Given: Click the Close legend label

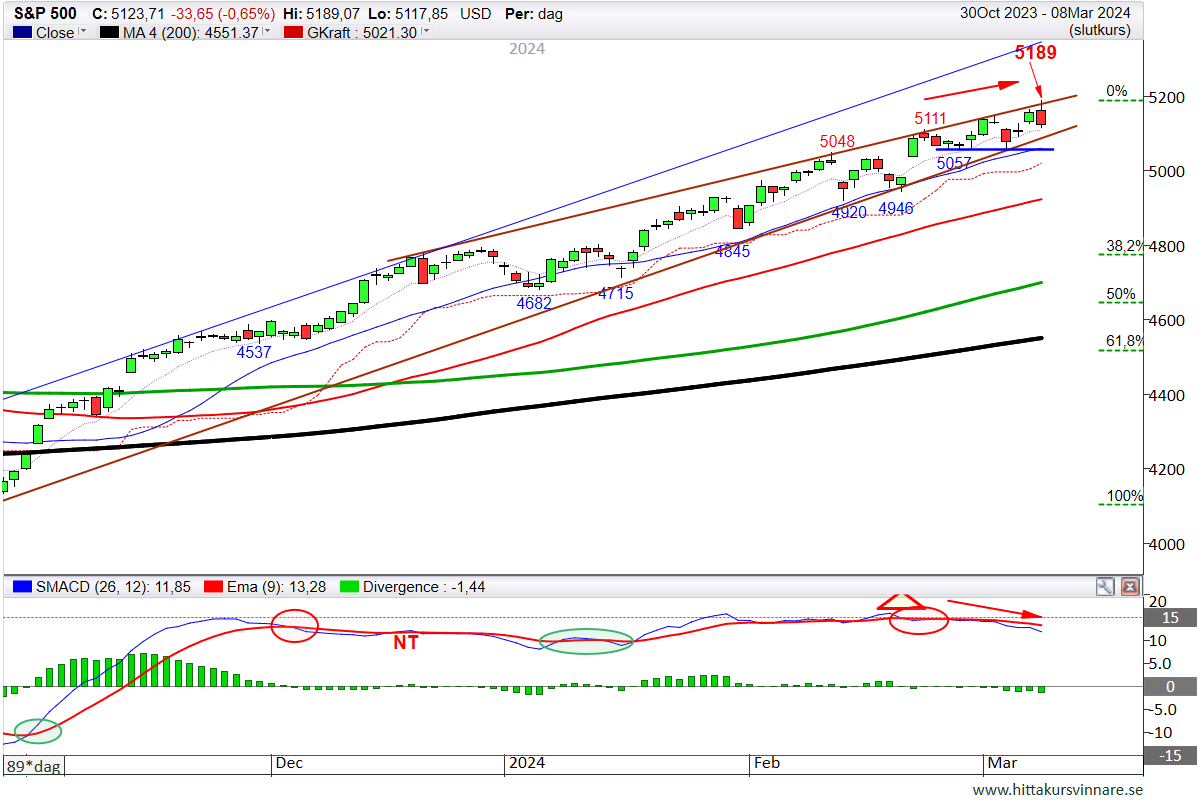Looking at the screenshot, I should 55,32.
